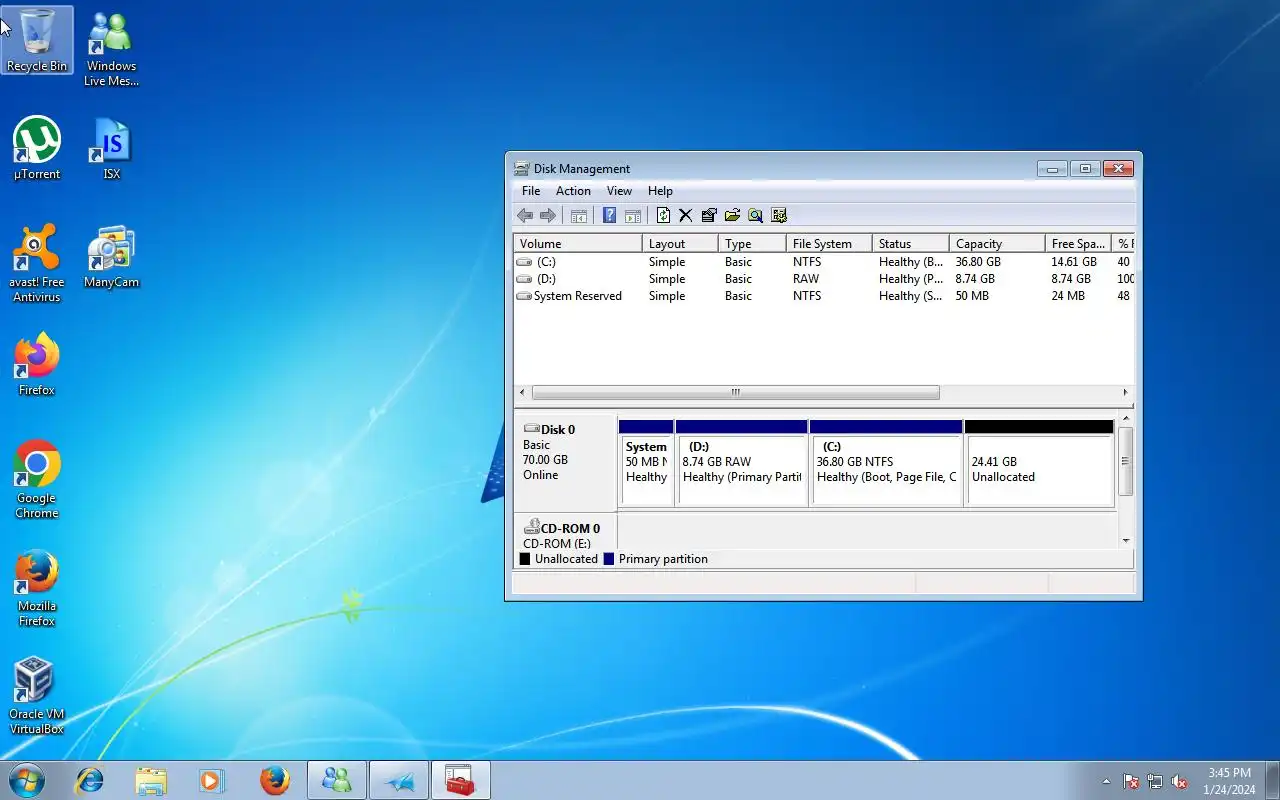Viewport: 1280px width, 800px height.
Task: Show hidden tray icons arrow
Action: [x=1106, y=781]
